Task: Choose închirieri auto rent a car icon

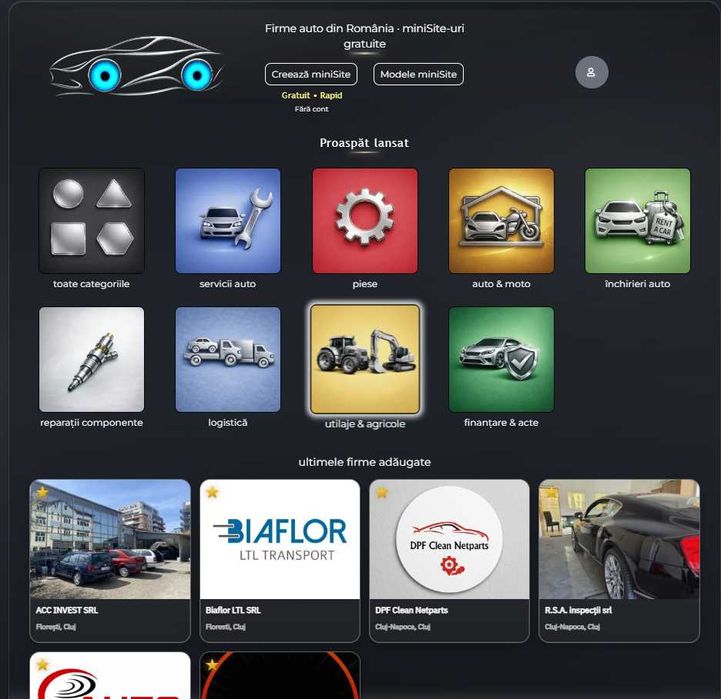Action: [637, 221]
